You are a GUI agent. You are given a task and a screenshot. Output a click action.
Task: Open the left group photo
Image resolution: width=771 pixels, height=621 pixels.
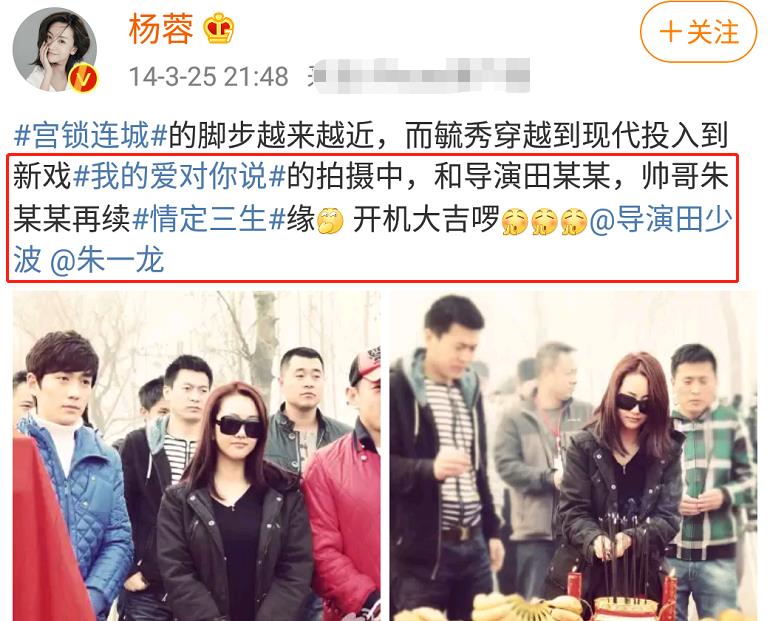[197, 456]
